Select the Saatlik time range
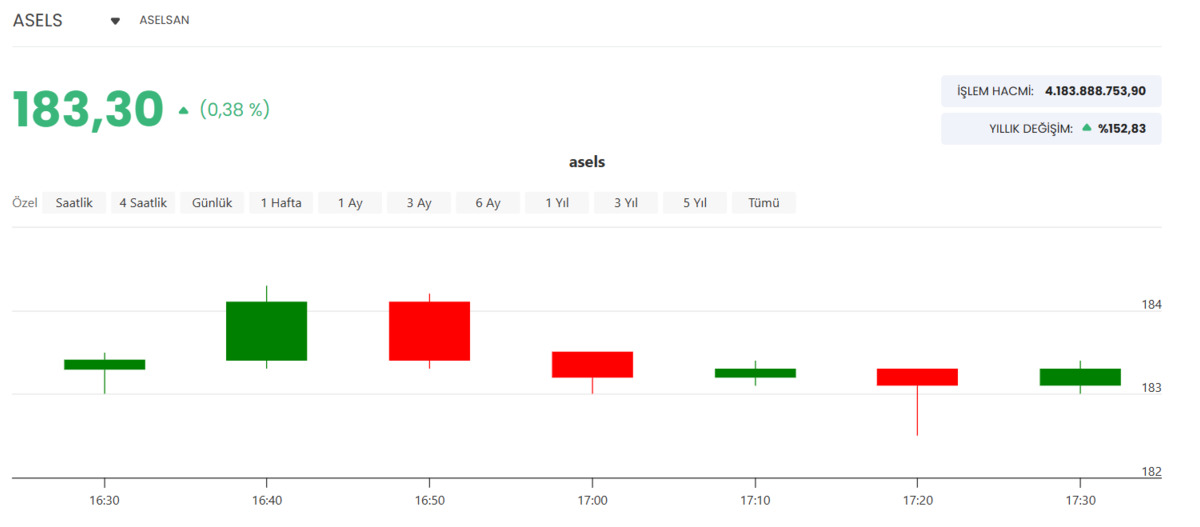The width and height of the screenshot is (1200, 527). pos(74,203)
